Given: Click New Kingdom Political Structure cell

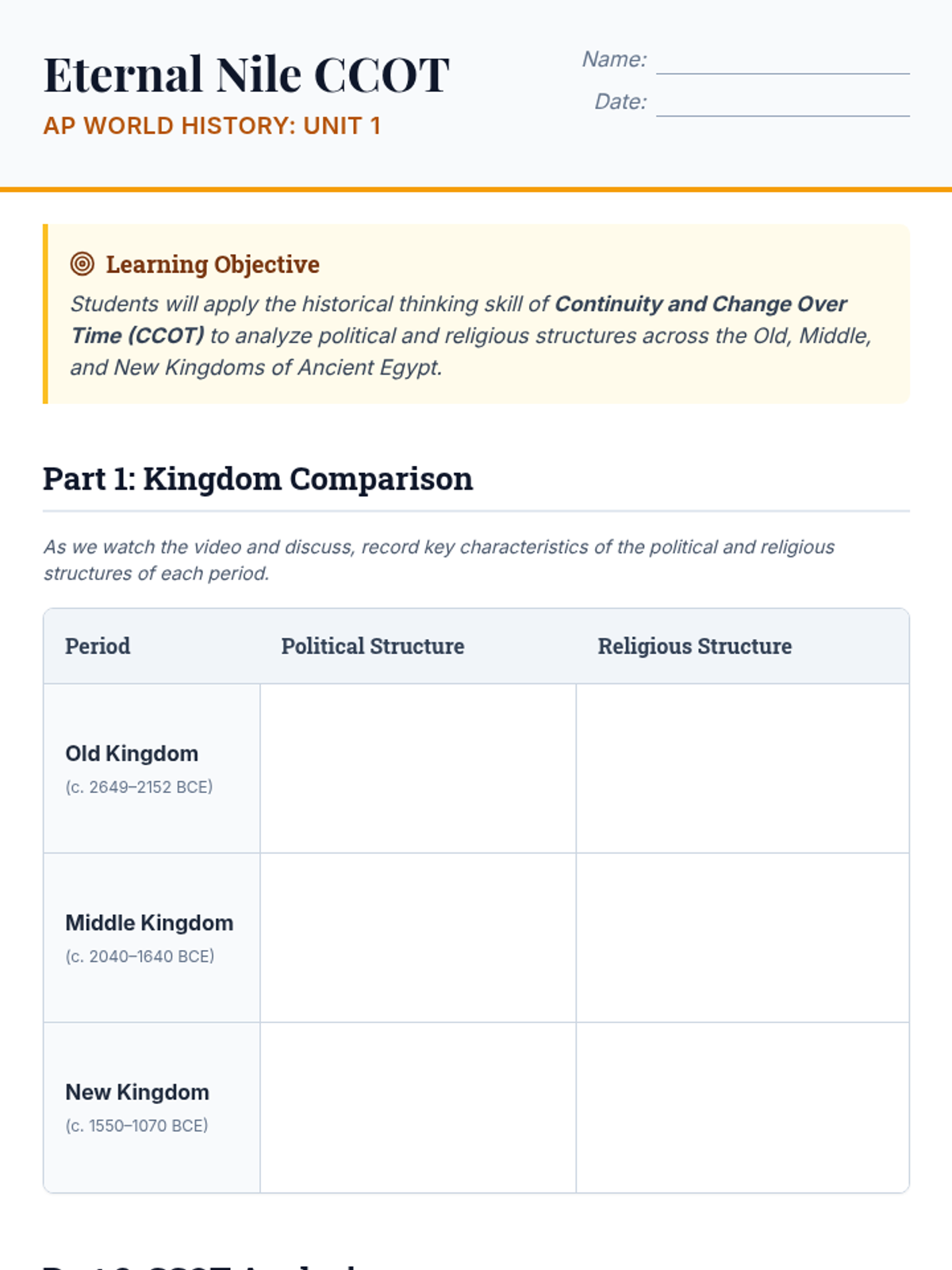Looking at the screenshot, I should pos(418,1107).
